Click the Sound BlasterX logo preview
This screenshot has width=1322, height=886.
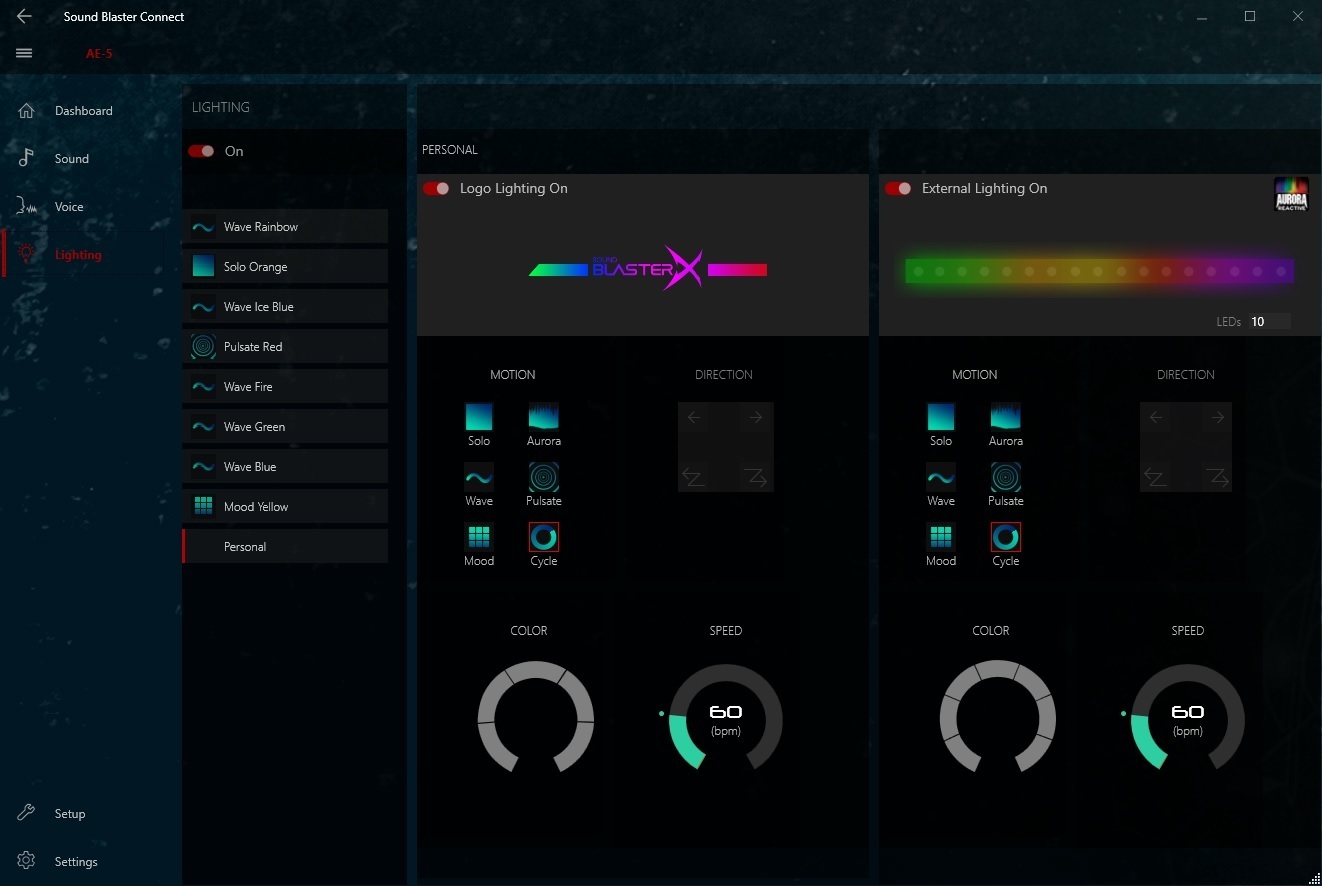(x=648, y=268)
